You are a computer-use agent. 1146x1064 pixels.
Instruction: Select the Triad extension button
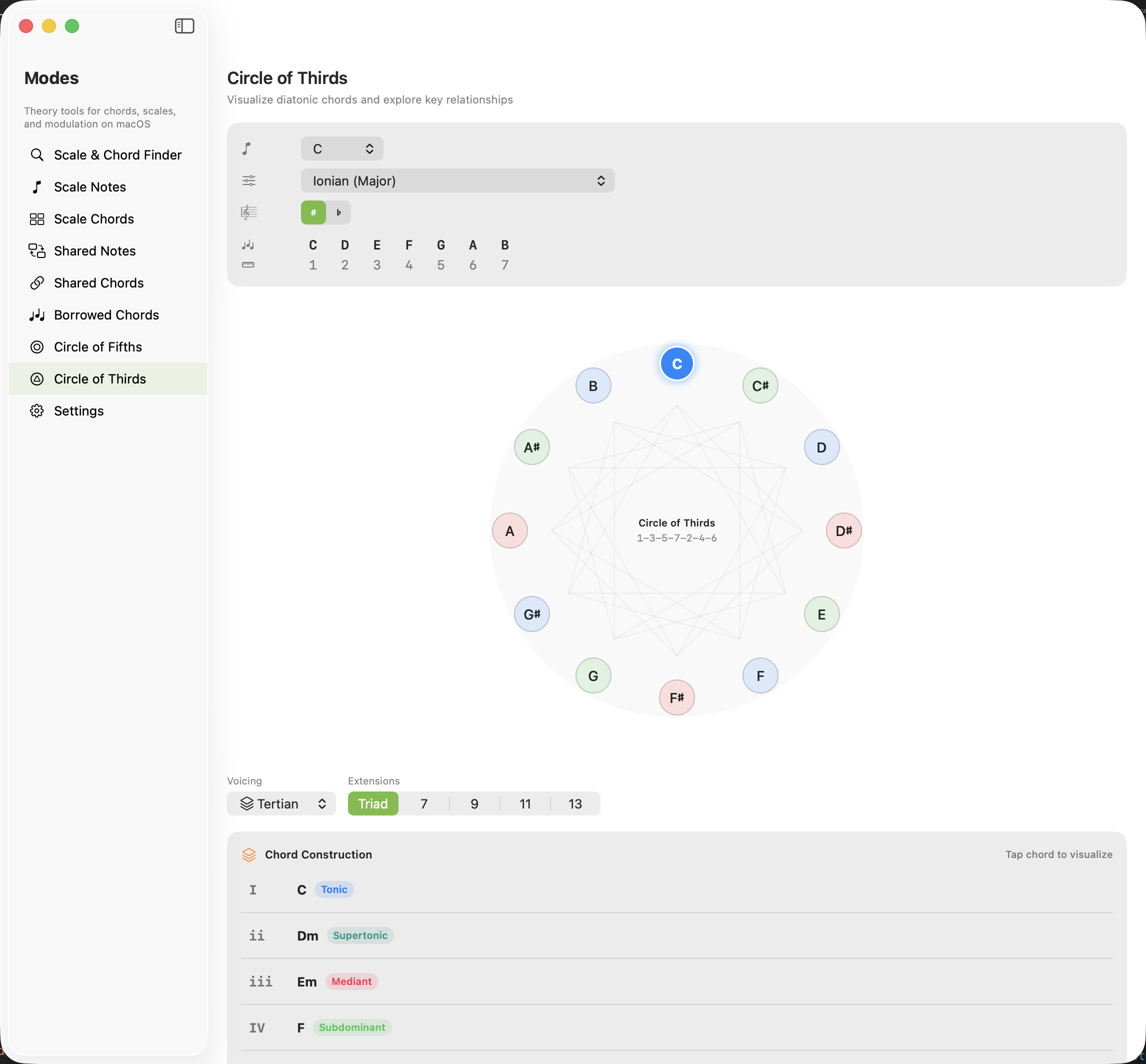pyautogui.click(x=372, y=803)
